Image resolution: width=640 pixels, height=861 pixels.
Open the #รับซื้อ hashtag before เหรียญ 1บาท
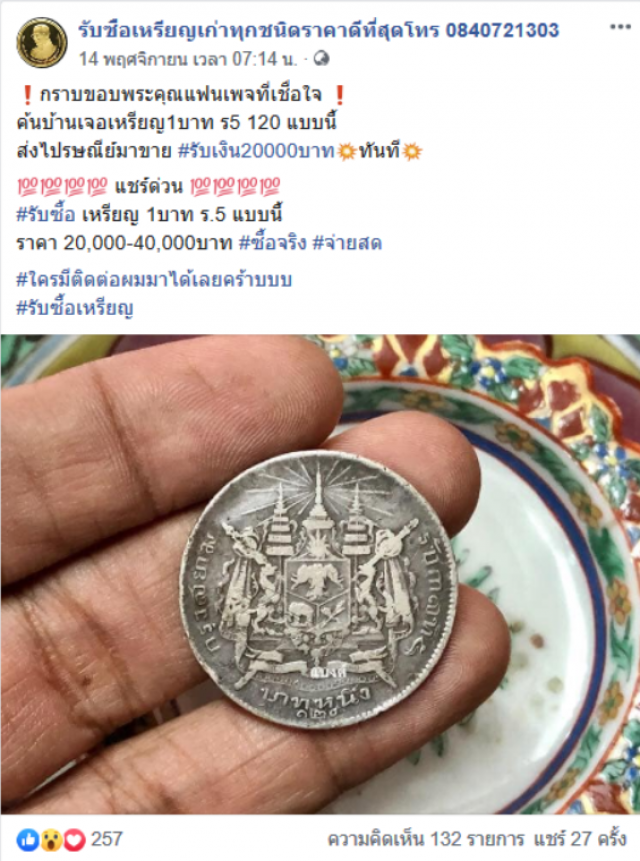coord(46,214)
